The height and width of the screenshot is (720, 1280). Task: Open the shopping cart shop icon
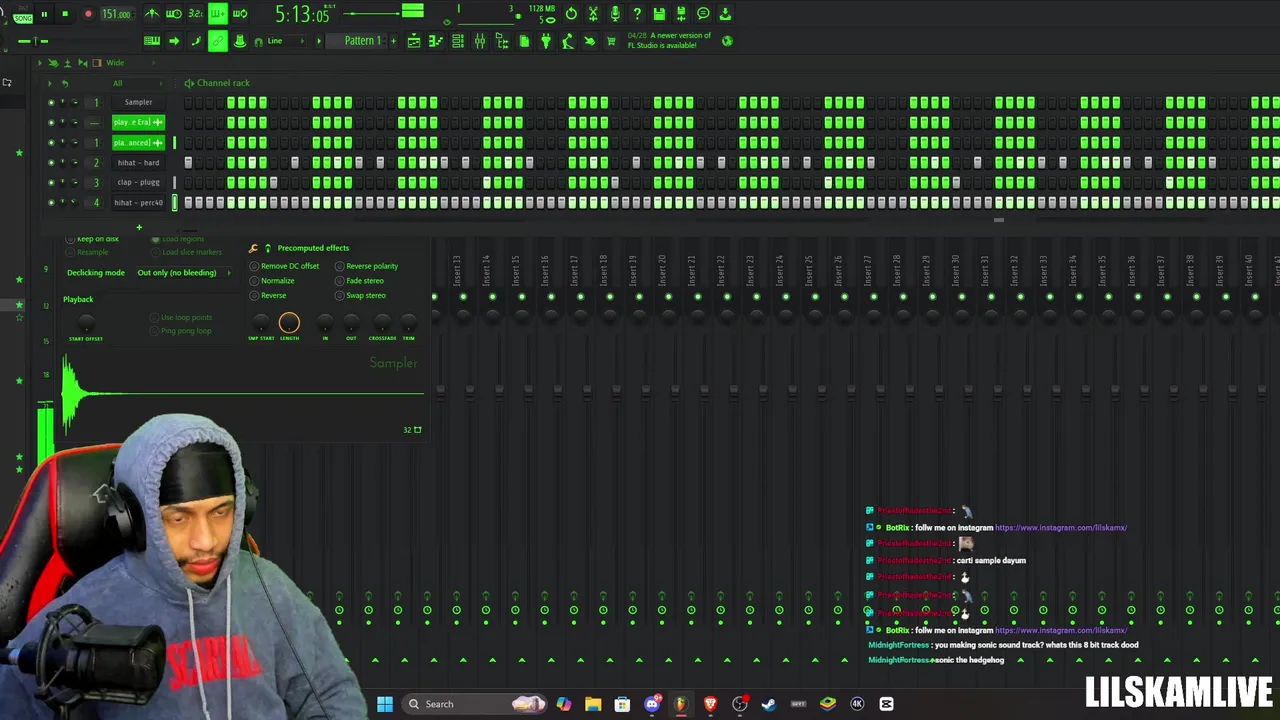point(611,41)
